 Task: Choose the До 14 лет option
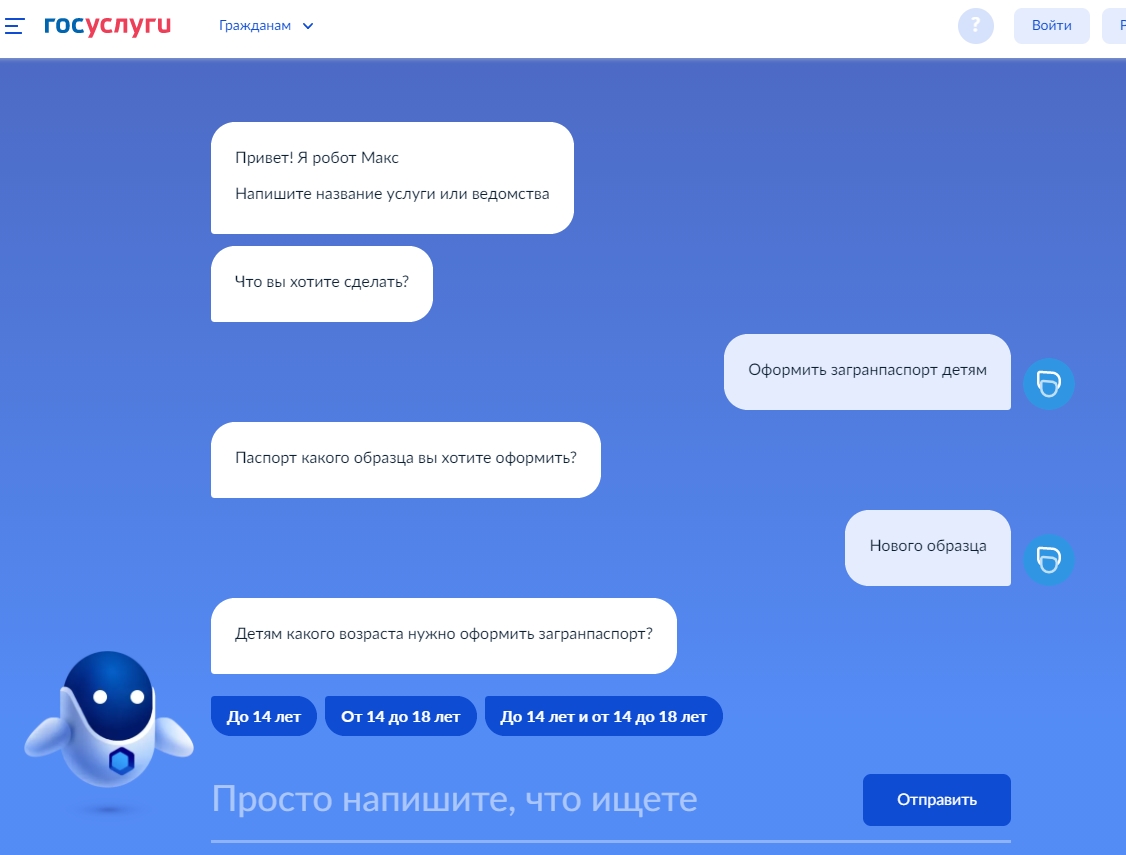(x=264, y=716)
